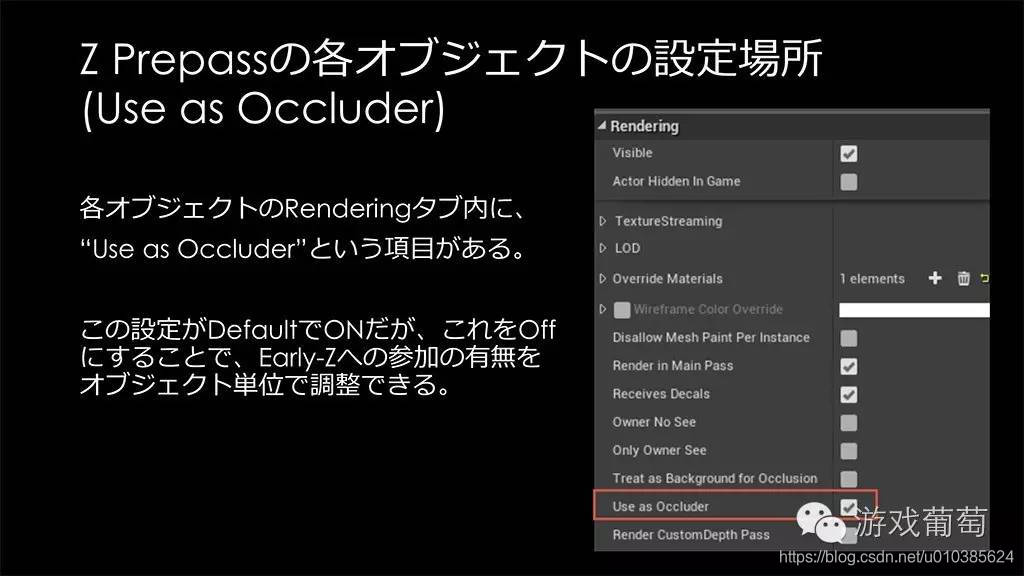Collapse the Rendering section header

[x=602, y=125]
